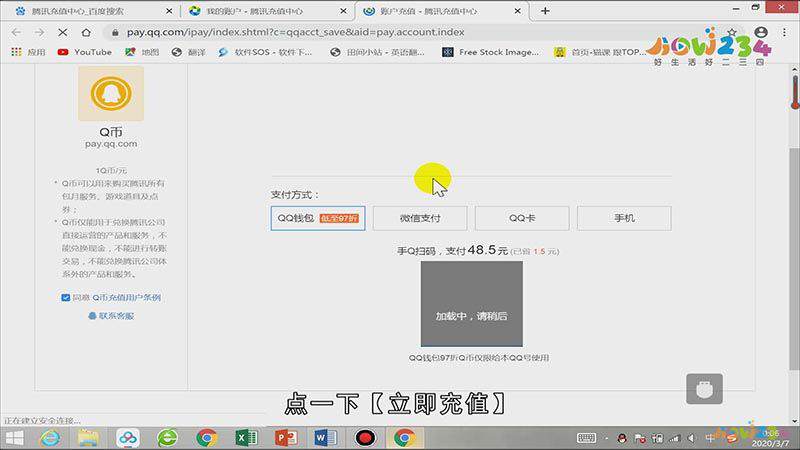Open the YouTube bookmark
The width and height of the screenshot is (800, 450).
pyautogui.click(x=85, y=52)
